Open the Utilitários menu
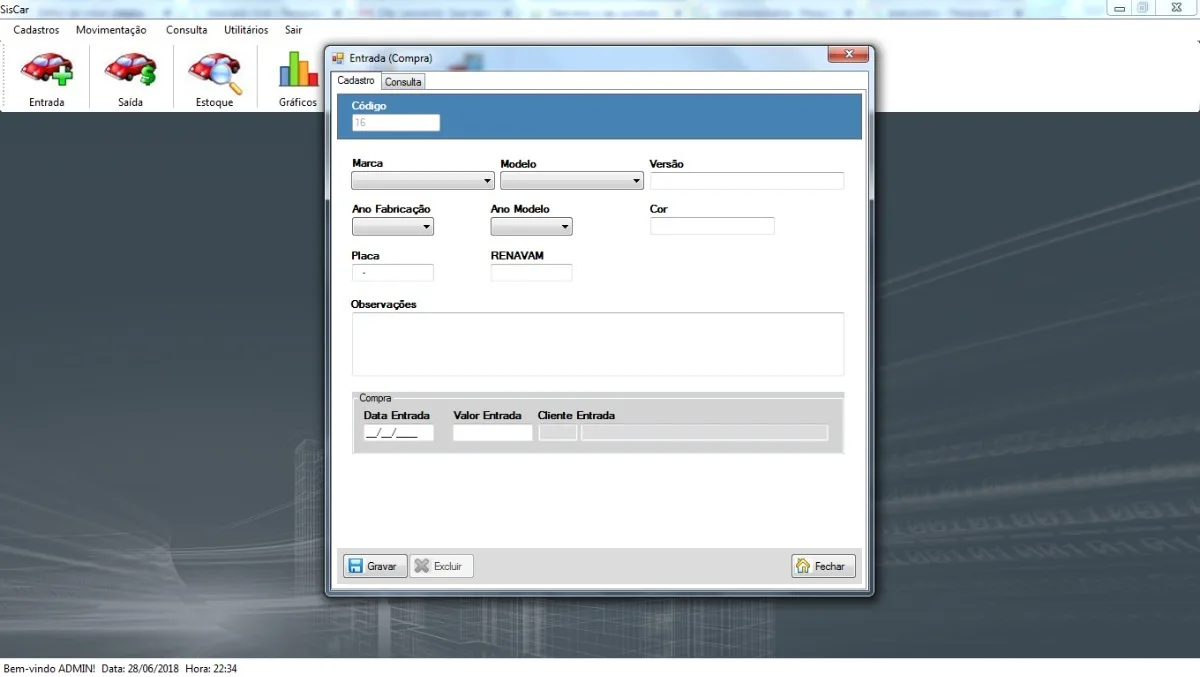 coord(246,30)
